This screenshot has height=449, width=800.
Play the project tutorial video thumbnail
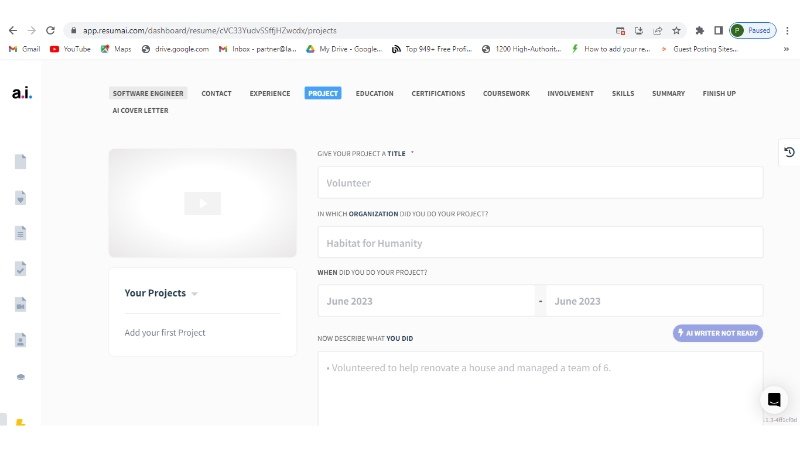pos(202,203)
